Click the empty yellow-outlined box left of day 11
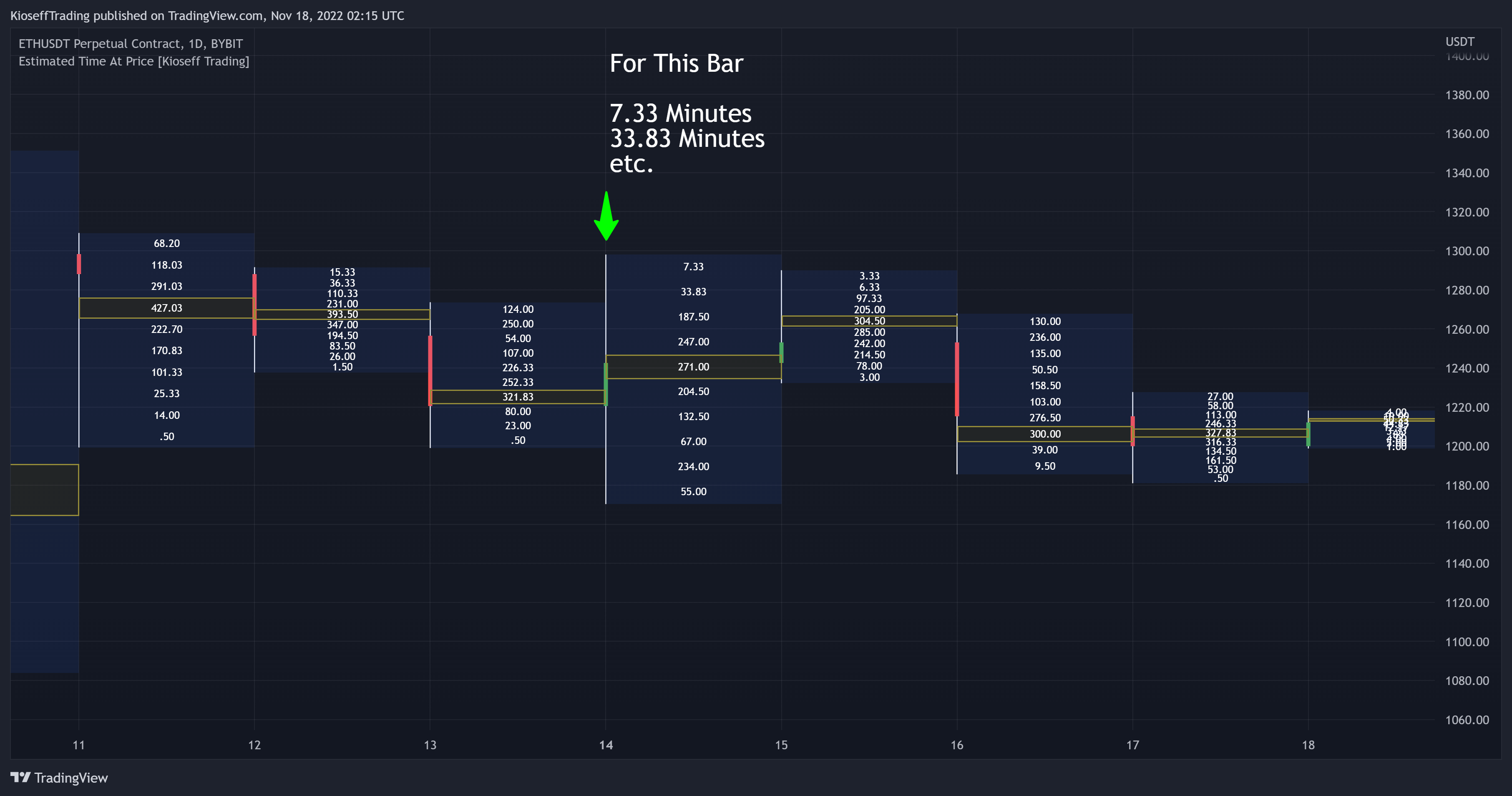Image resolution: width=1512 pixels, height=796 pixels. [x=45, y=490]
